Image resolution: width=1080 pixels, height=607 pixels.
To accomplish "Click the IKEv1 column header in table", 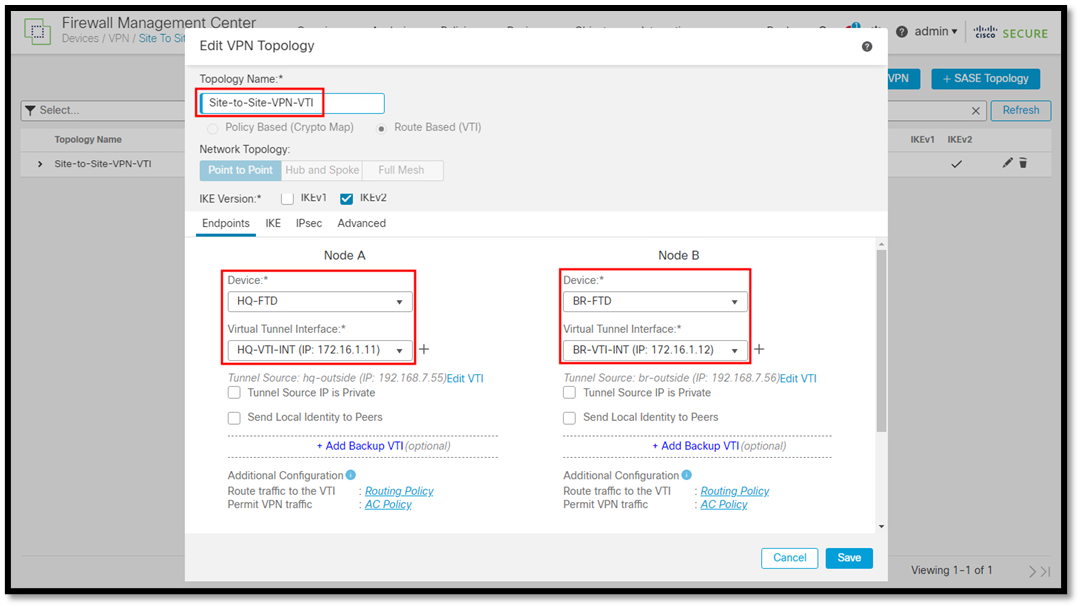I will [922, 140].
